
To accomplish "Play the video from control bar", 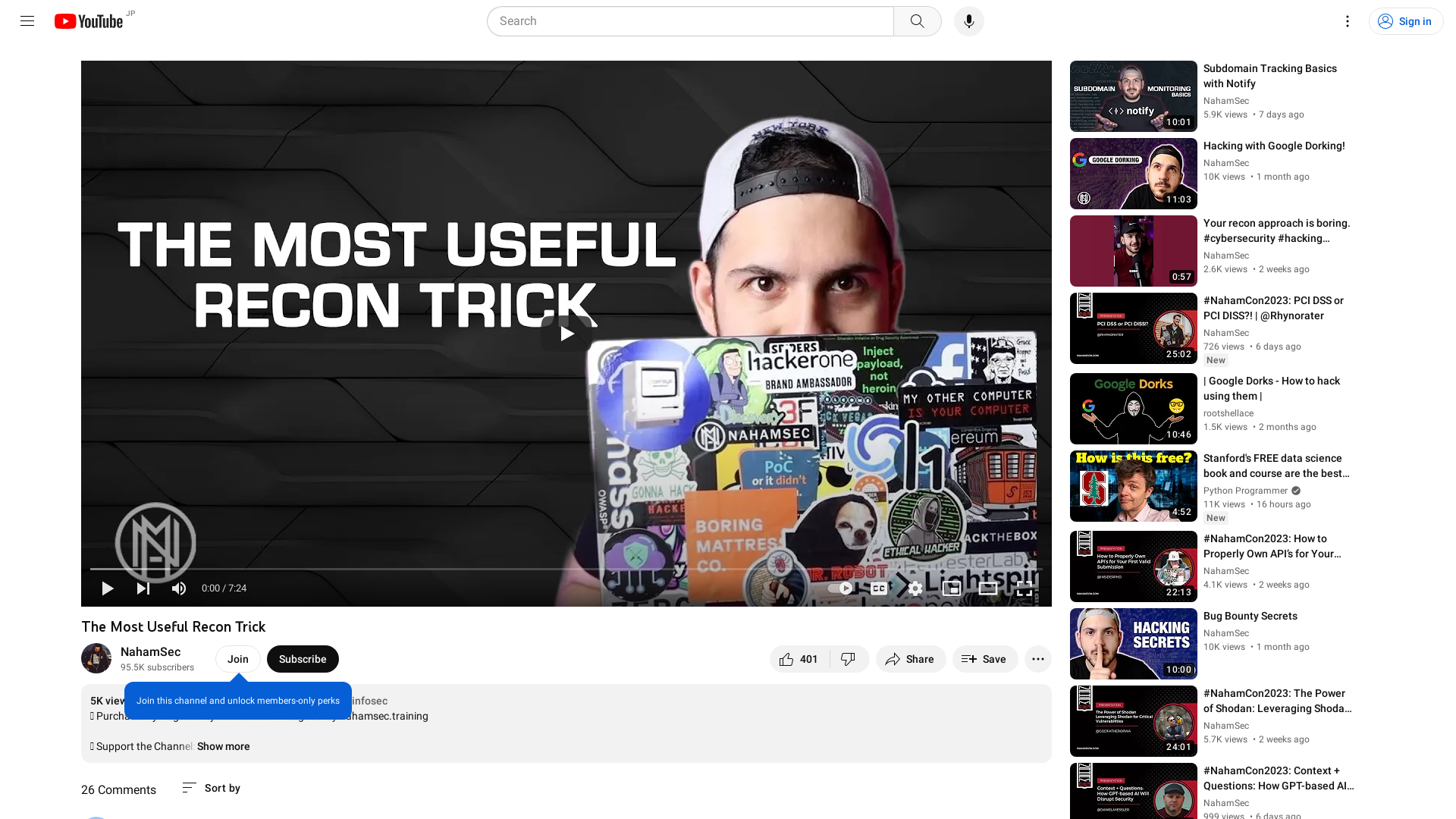I will point(108,588).
